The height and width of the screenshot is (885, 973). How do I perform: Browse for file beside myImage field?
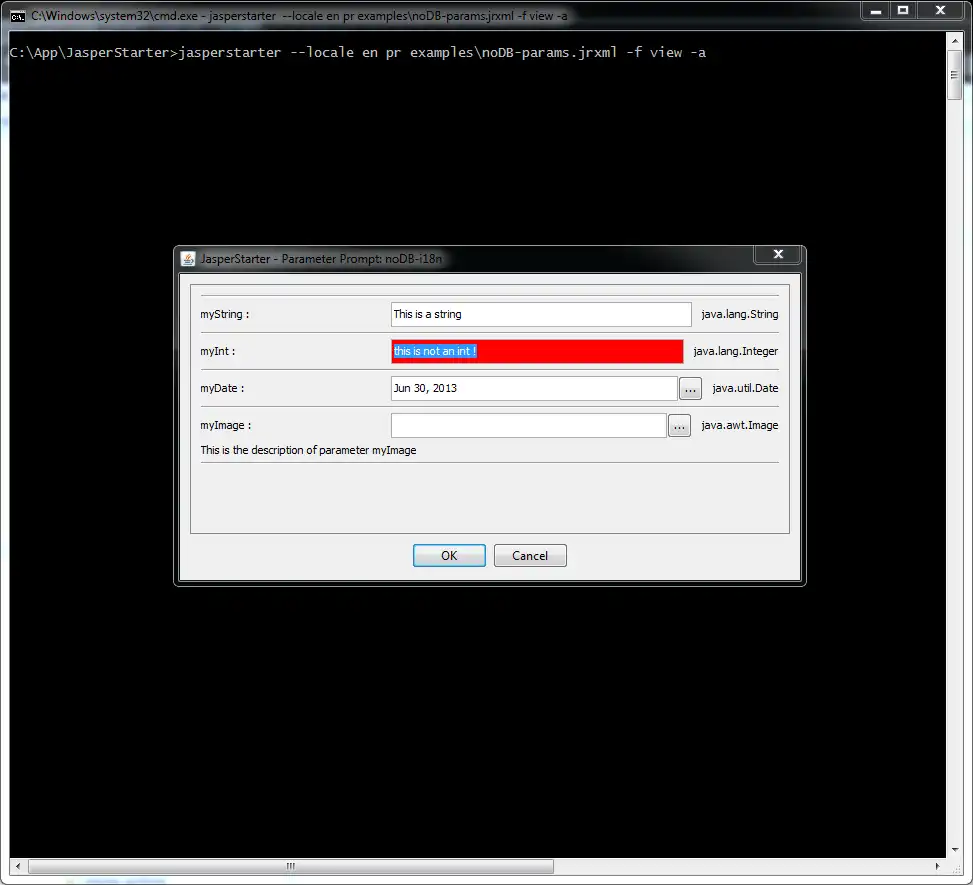[679, 426]
